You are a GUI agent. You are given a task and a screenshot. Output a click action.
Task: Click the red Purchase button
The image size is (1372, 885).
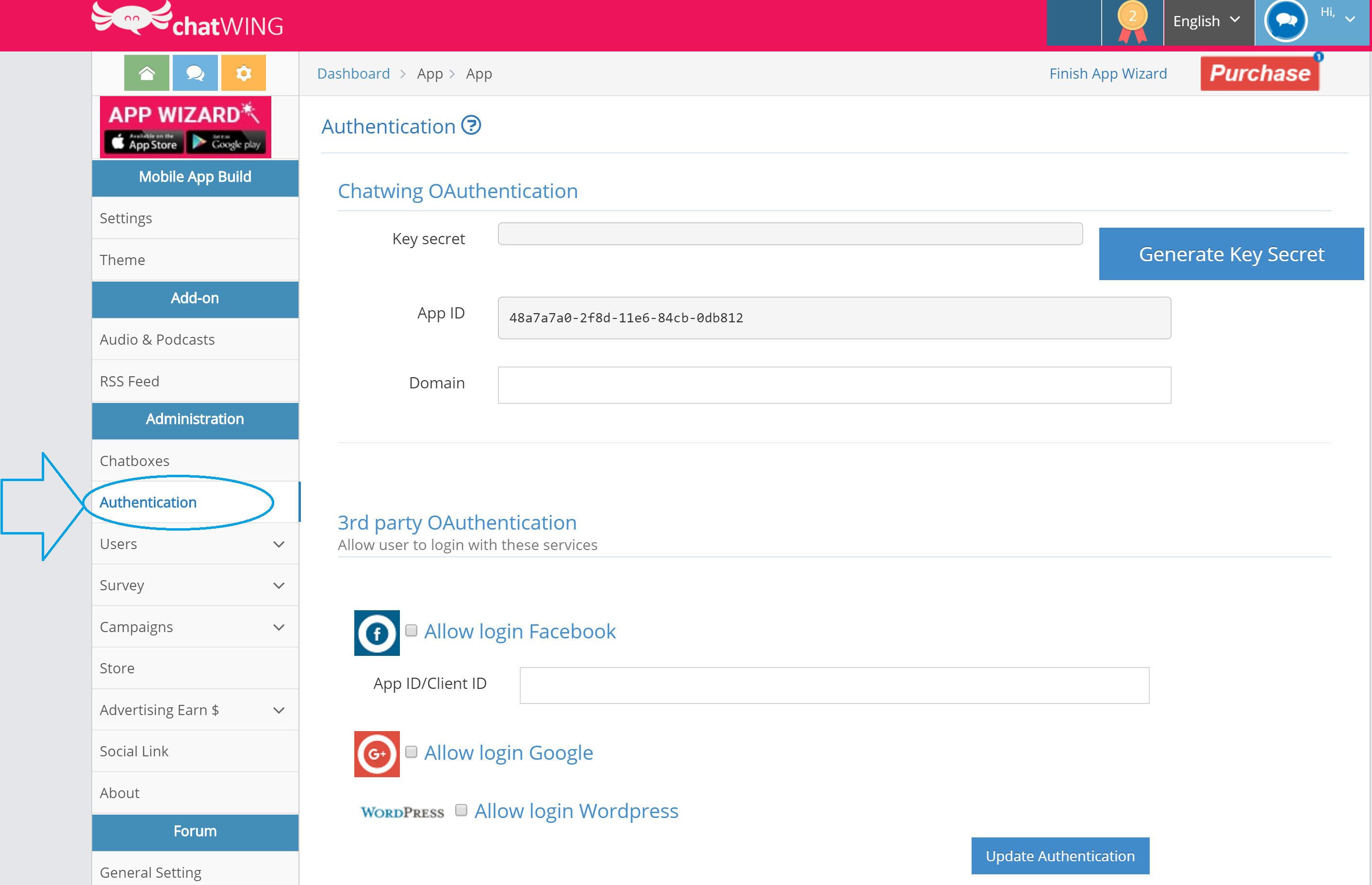[x=1260, y=74]
